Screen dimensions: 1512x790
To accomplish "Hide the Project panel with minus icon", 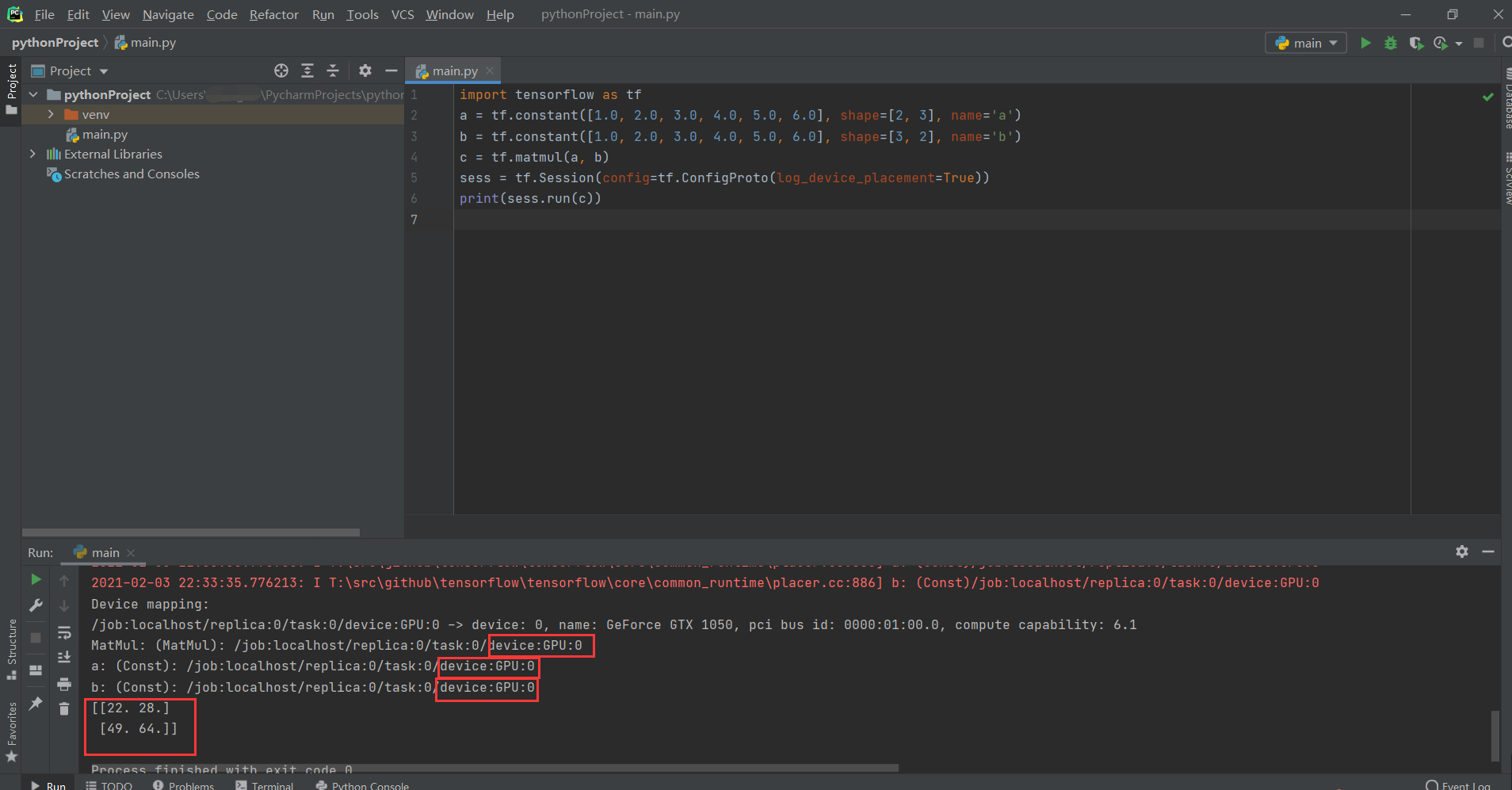I will (391, 71).
